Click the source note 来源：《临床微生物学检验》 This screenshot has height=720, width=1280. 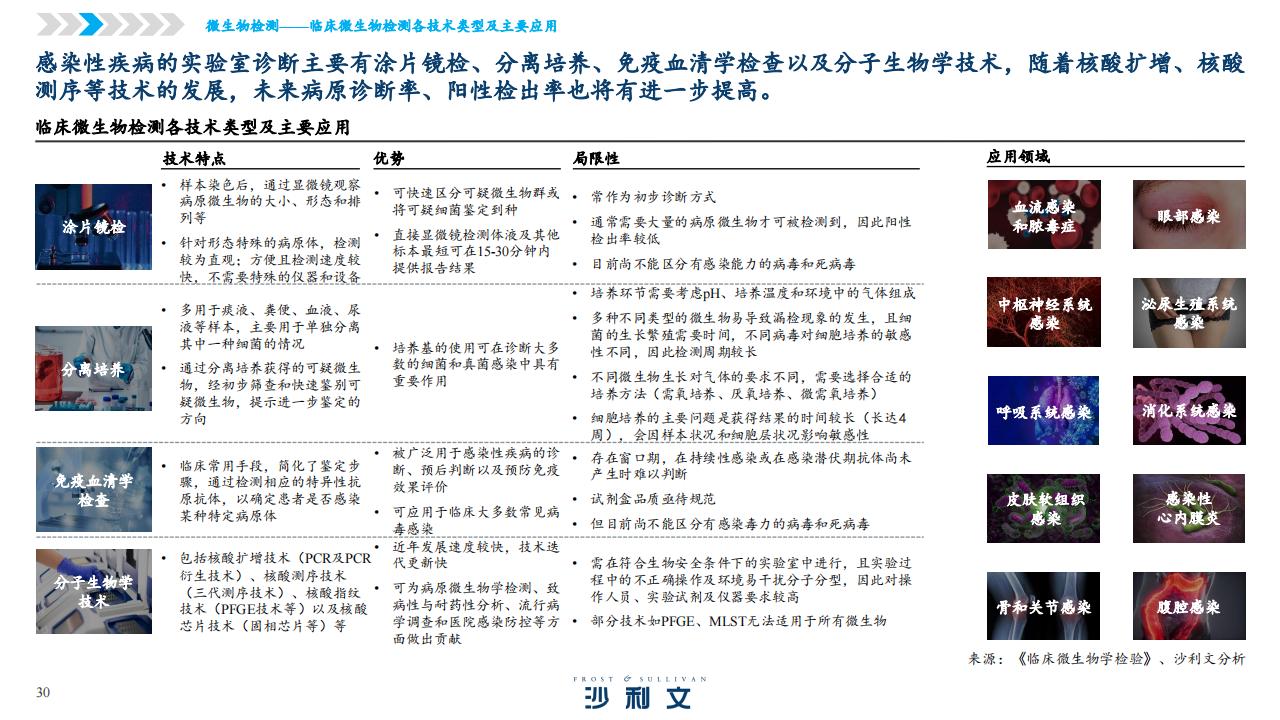pyautogui.click(x=1107, y=658)
